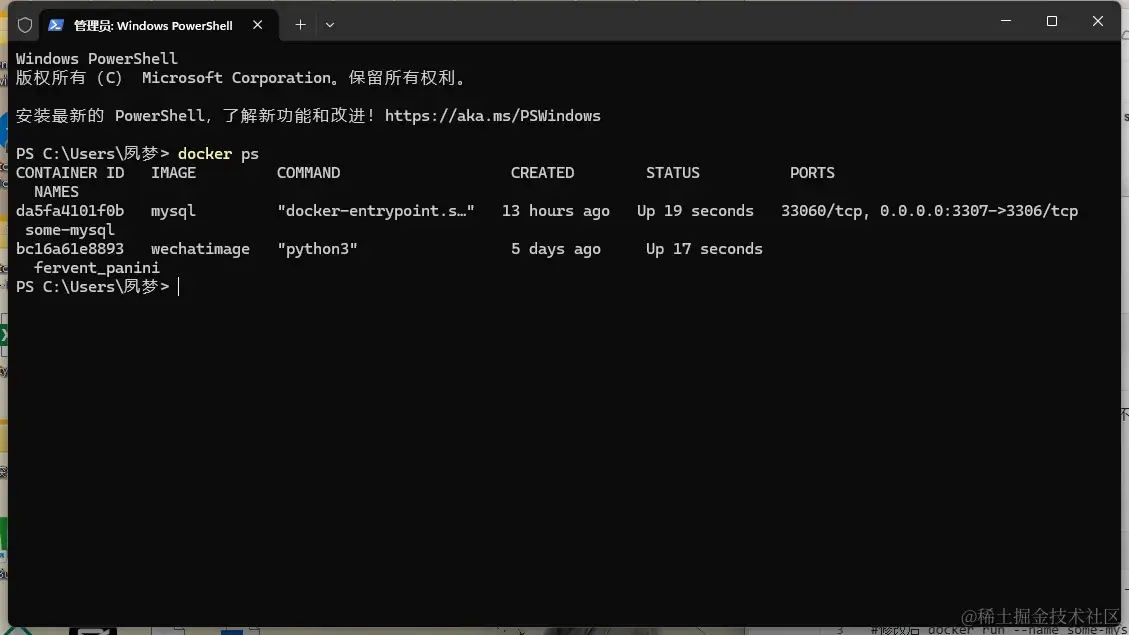Click '5 days ago' created value
This screenshot has height=635, width=1129.
[556, 249]
